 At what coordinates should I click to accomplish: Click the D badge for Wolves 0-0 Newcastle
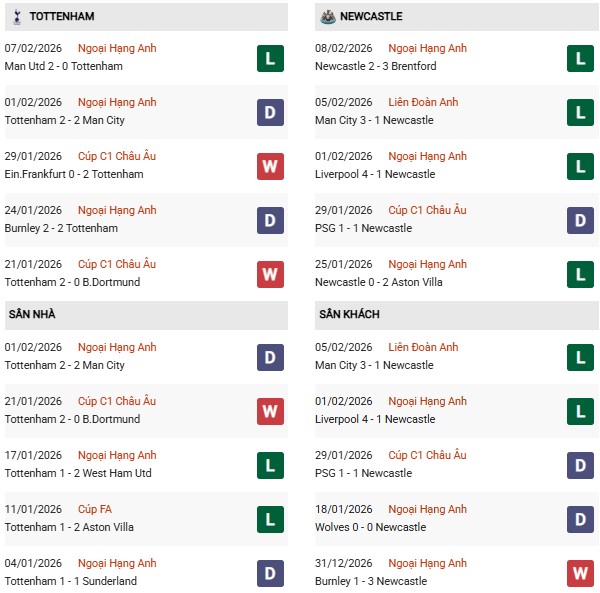tap(581, 519)
